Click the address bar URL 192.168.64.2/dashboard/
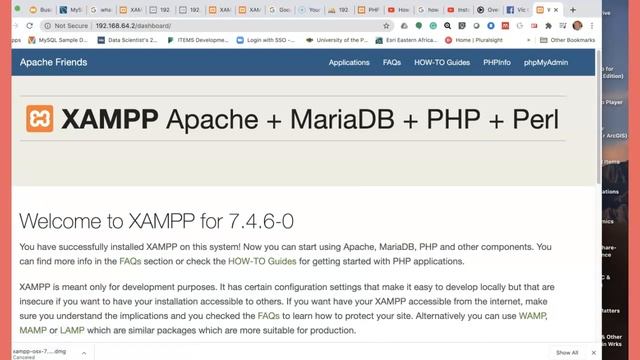The image size is (640, 360). pos(133,26)
